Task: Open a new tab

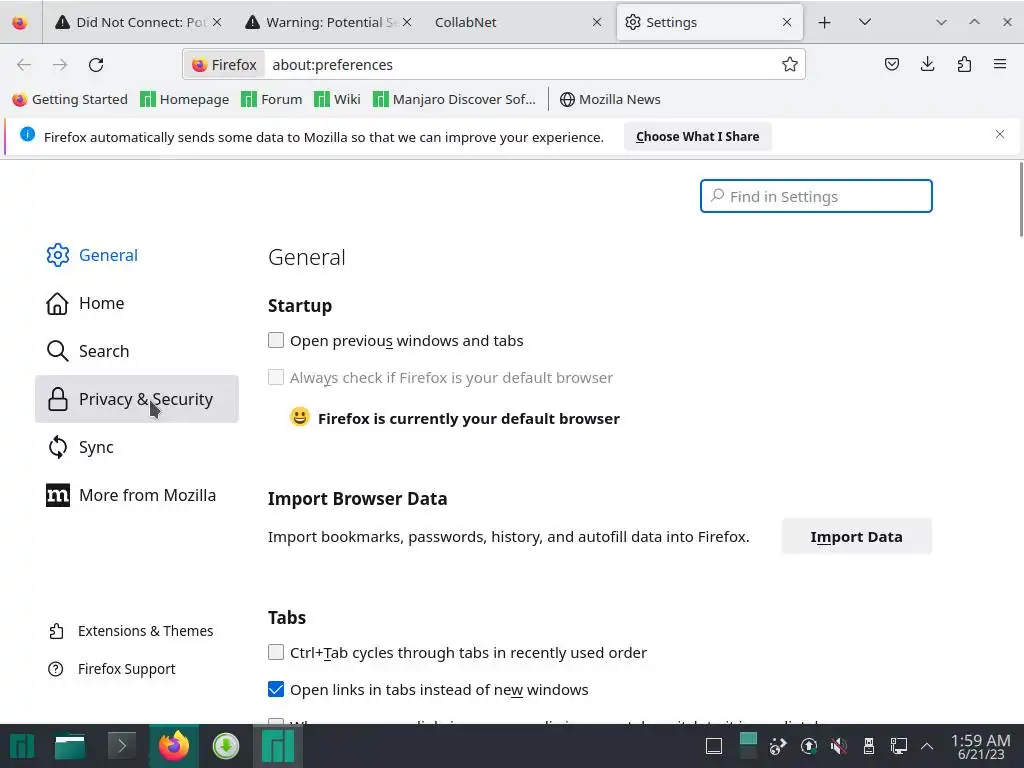Action: tap(824, 22)
